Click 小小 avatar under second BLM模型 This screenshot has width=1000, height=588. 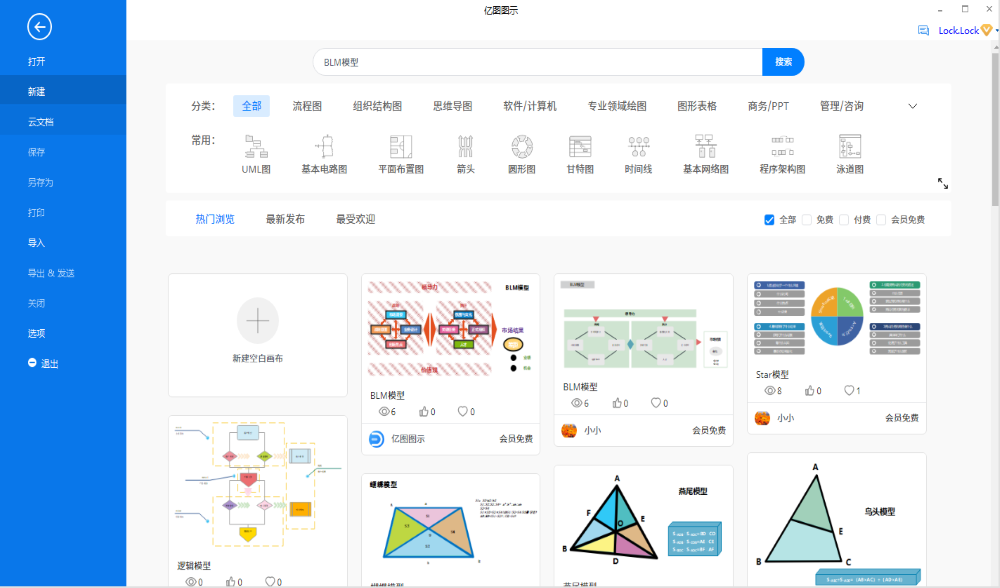pos(569,430)
